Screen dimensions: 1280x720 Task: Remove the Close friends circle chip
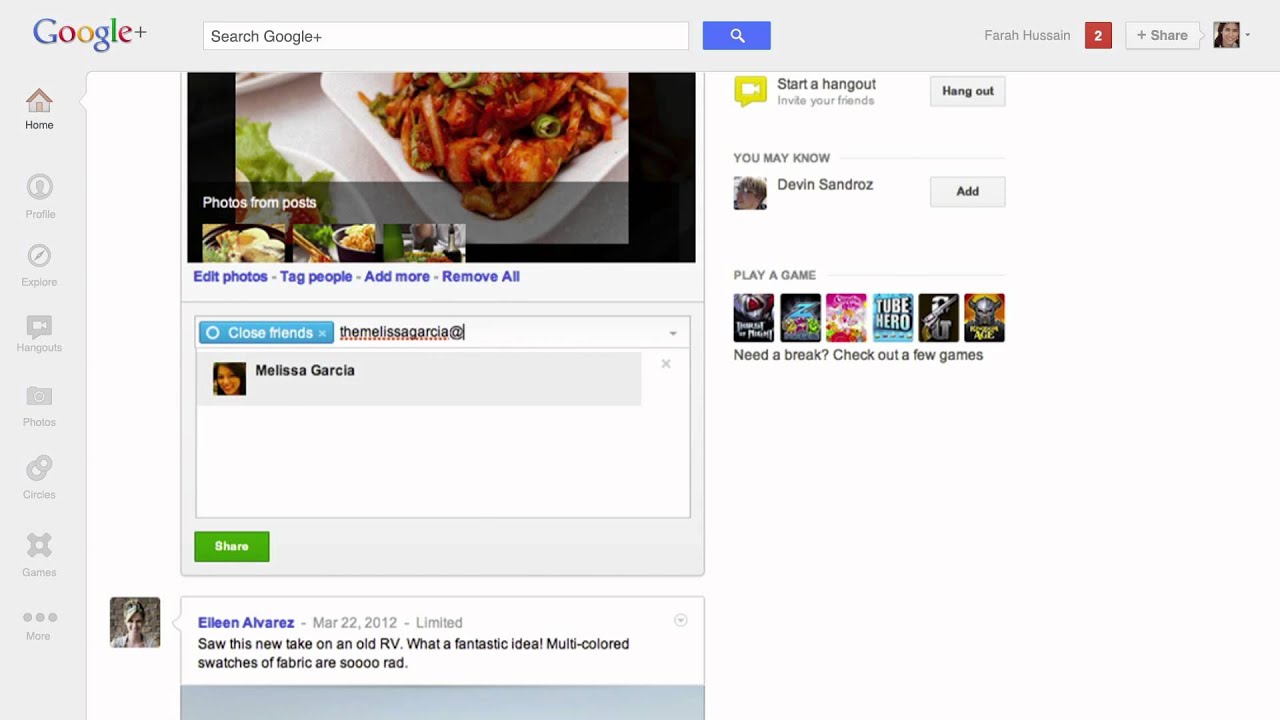(x=322, y=333)
